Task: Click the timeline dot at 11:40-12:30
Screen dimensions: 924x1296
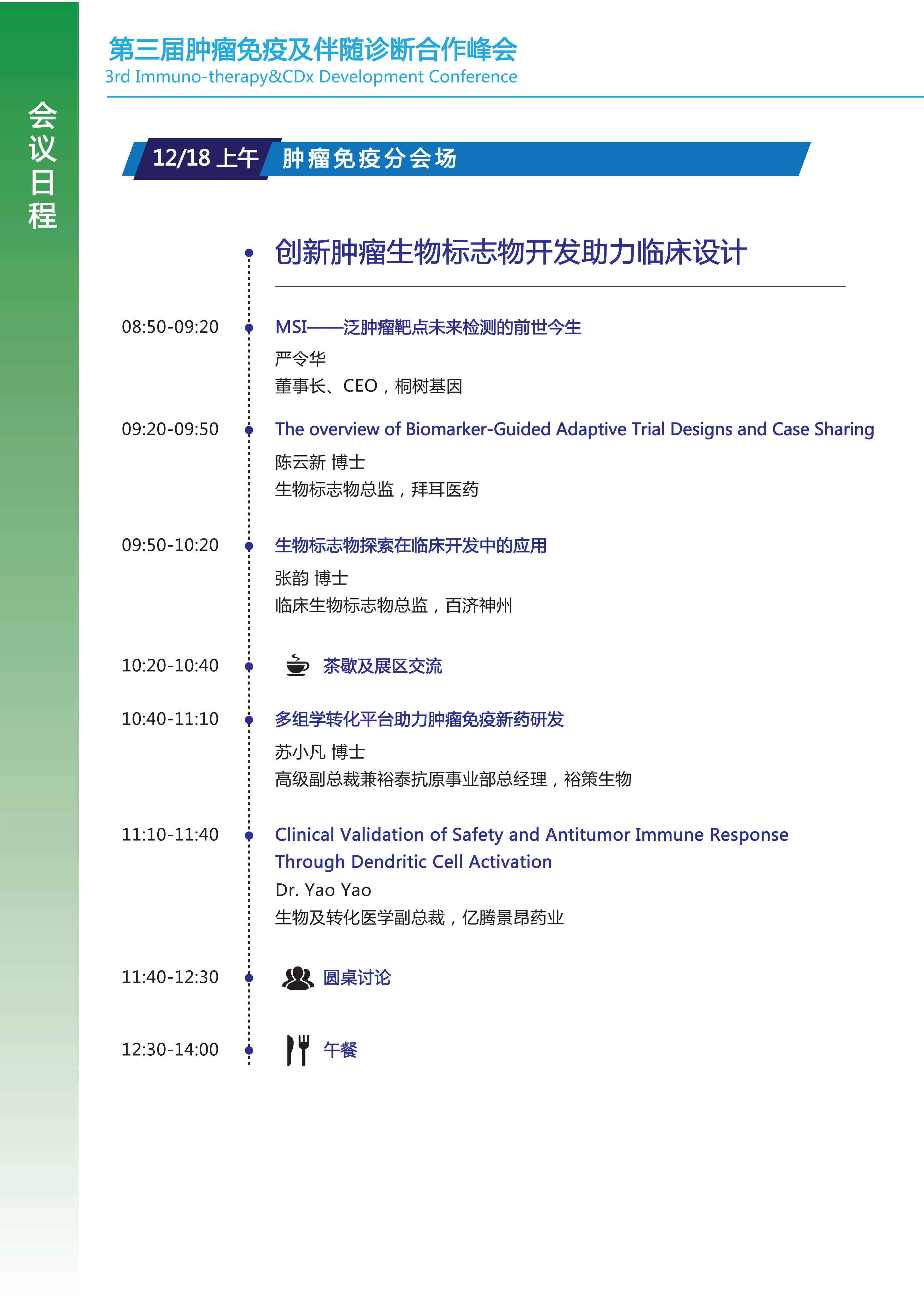Action: 249,978
